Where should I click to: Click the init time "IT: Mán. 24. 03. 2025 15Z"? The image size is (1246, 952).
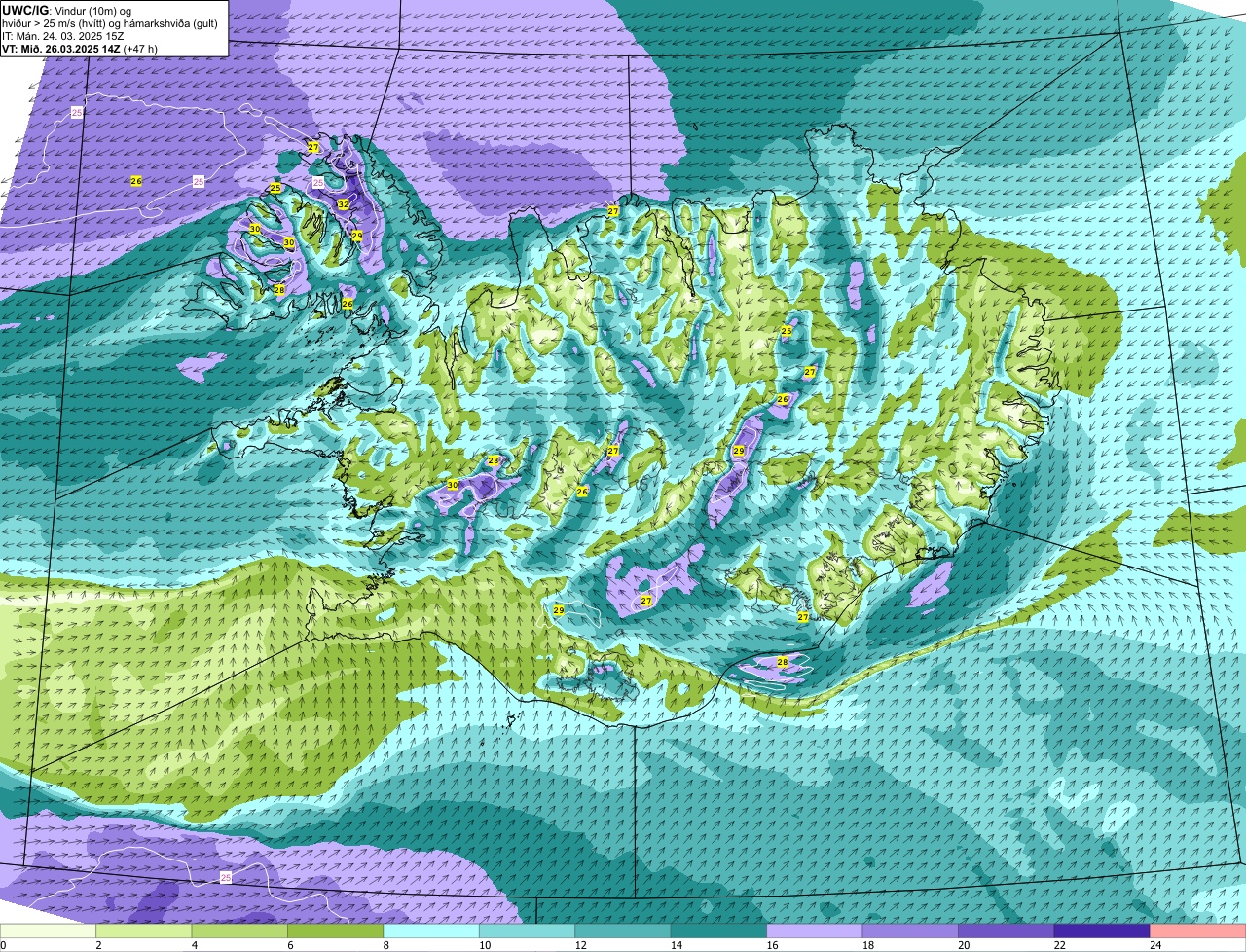pyautogui.click(x=62, y=35)
